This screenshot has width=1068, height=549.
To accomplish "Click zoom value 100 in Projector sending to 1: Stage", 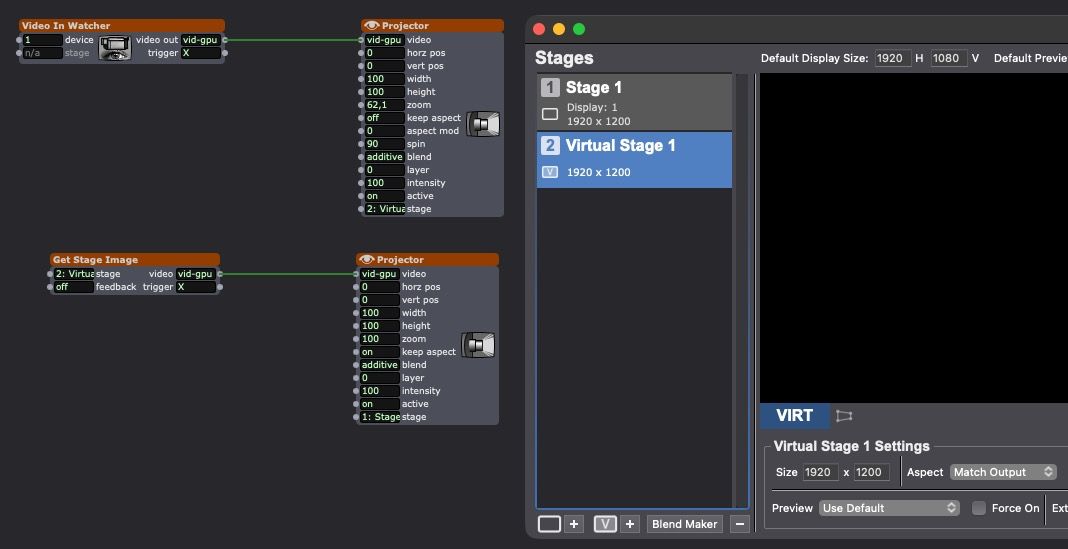I will (379, 339).
